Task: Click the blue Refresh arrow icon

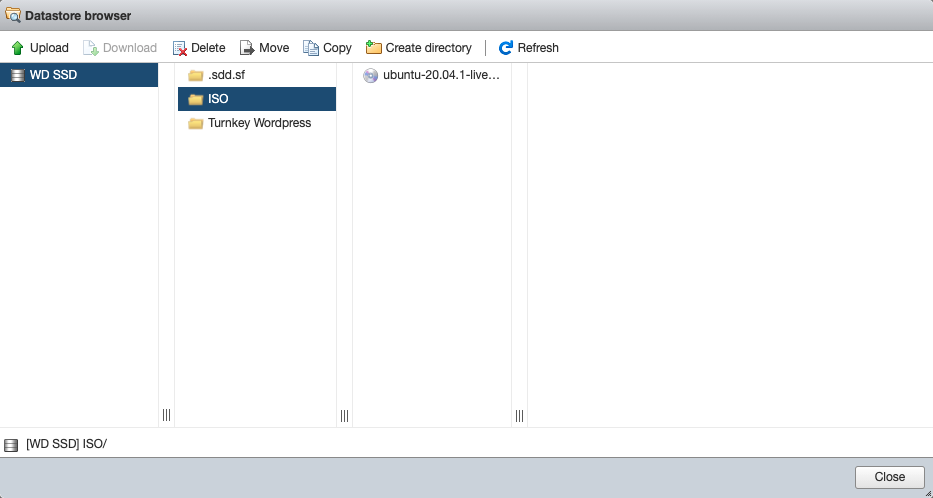Action: [x=506, y=48]
